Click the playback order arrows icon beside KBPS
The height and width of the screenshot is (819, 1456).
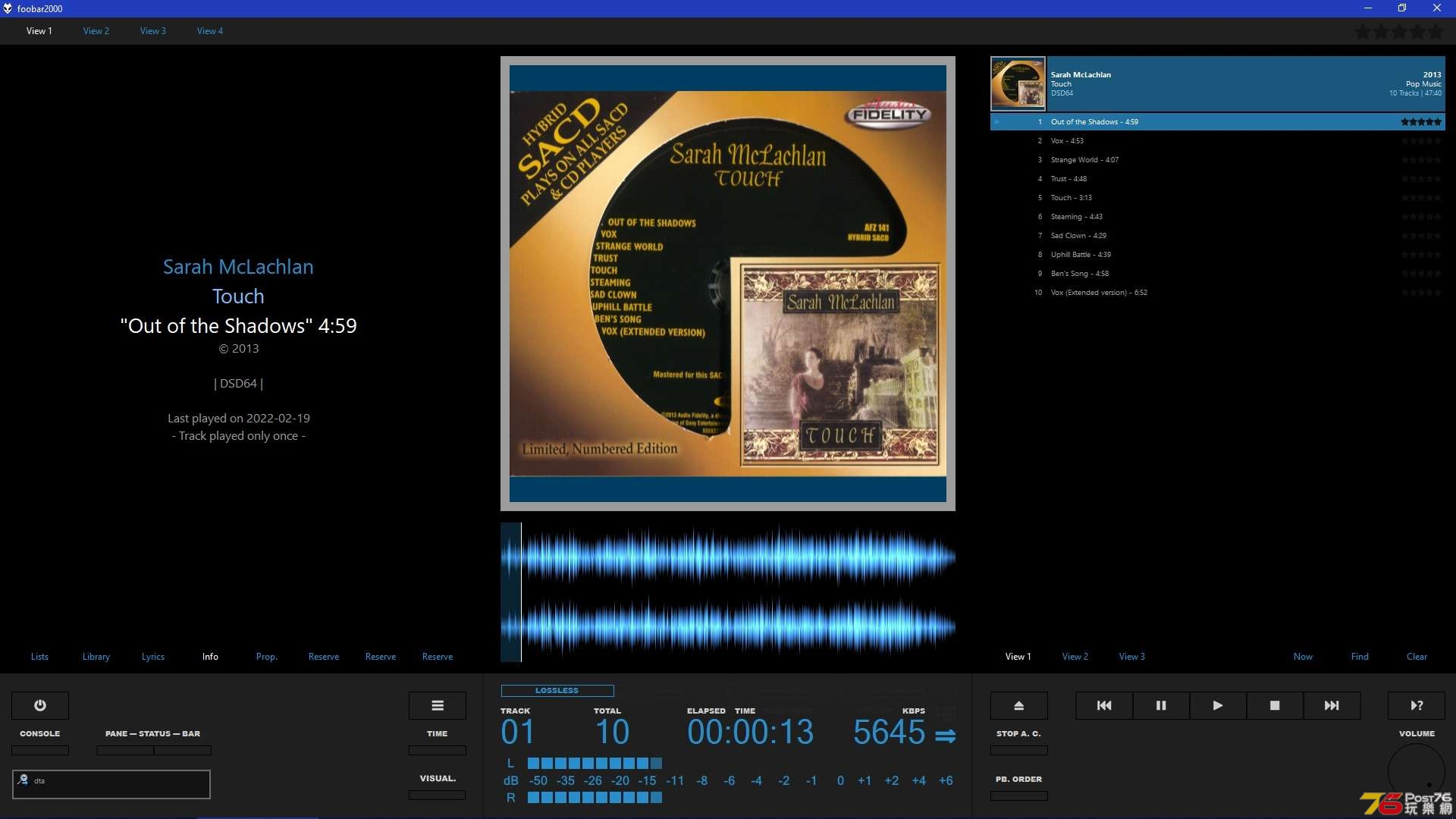coord(946,736)
